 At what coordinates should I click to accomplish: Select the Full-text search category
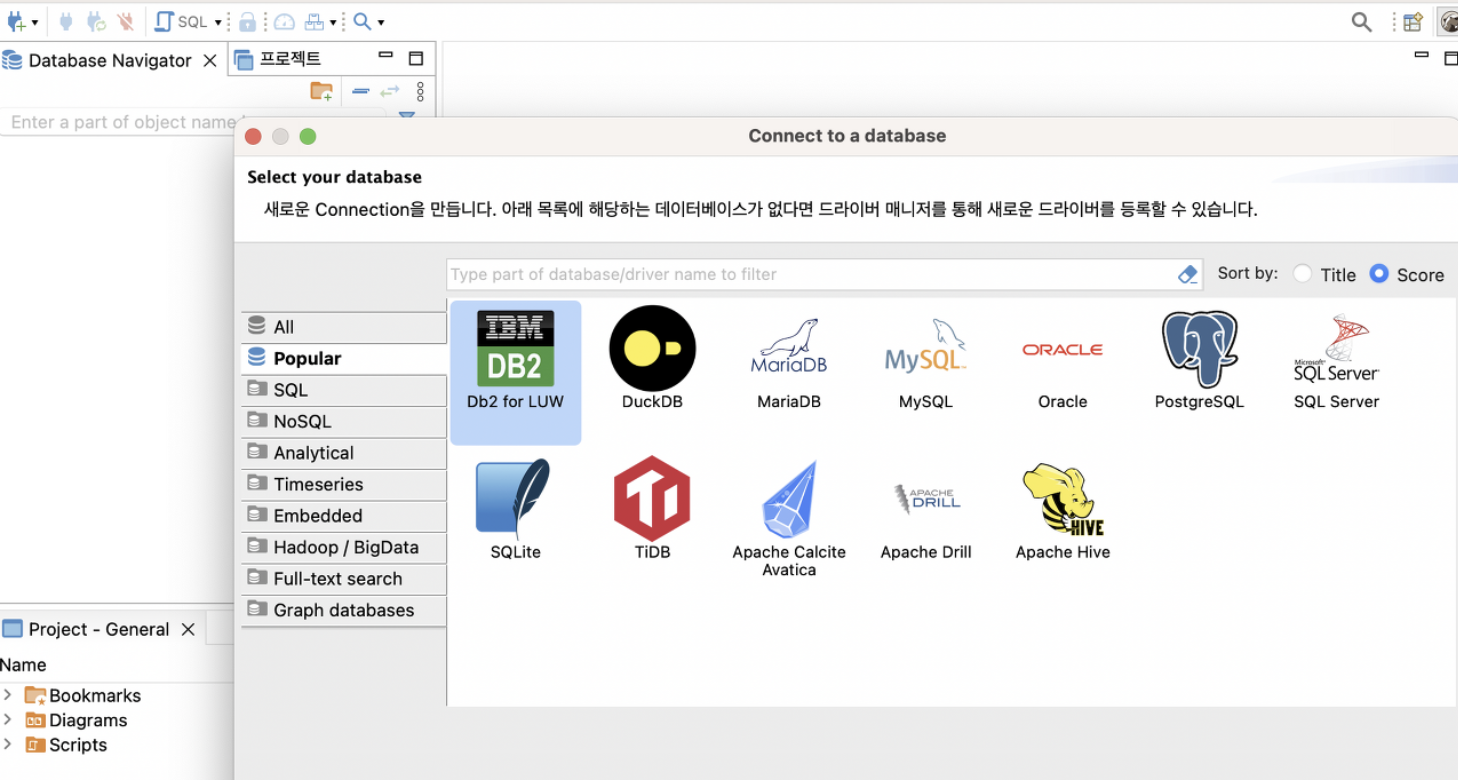click(344, 579)
